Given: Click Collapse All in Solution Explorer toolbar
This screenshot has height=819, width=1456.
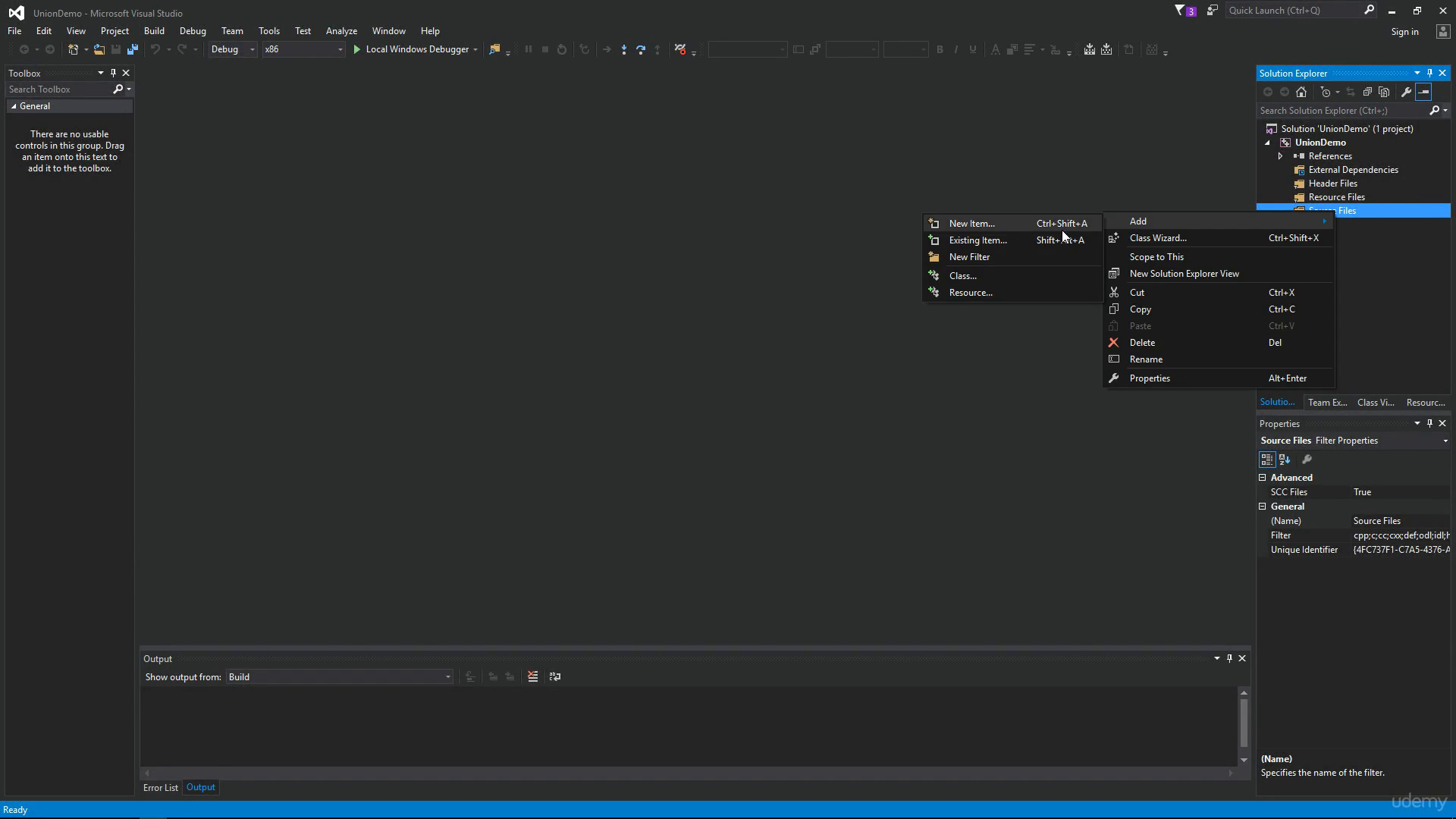Looking at the screenshot, I should coord(1367,92).
